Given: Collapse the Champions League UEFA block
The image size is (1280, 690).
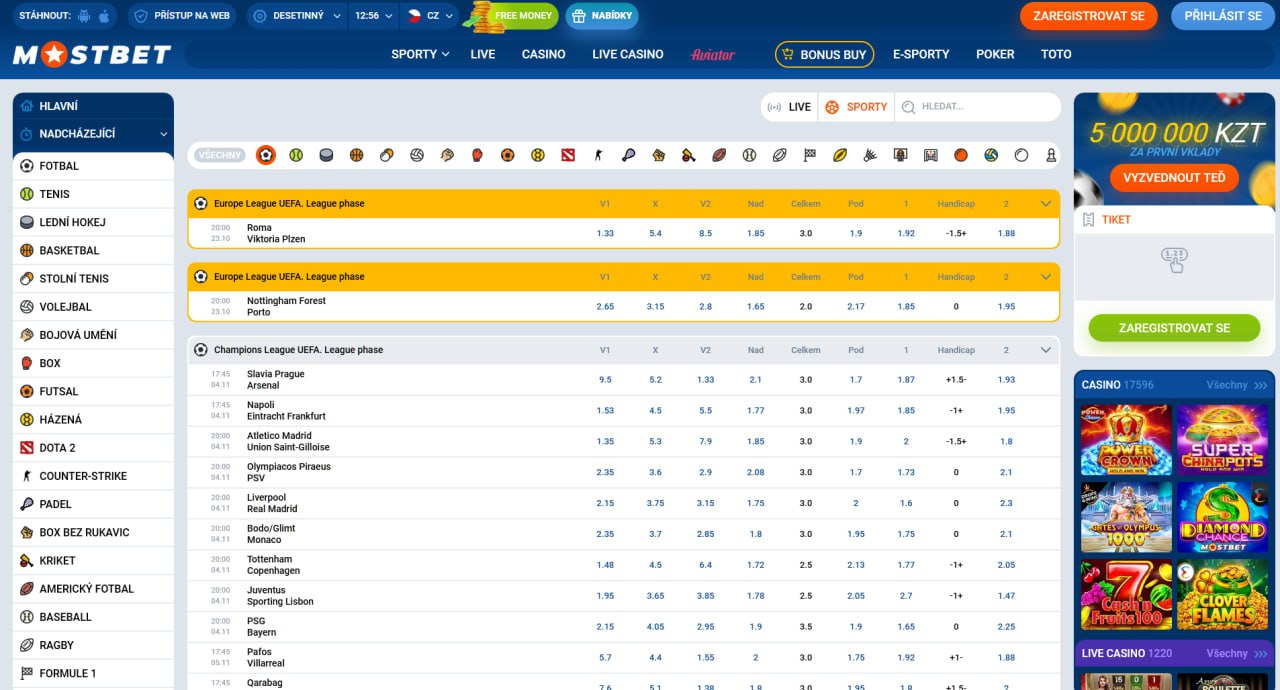Looking at the screenshot, I should 1046,350.
